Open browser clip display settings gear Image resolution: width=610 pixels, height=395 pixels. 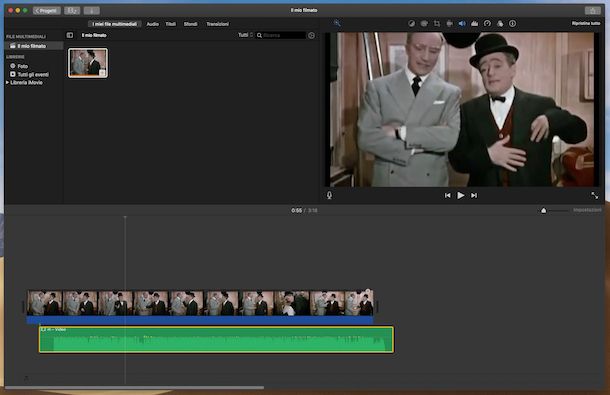point(311,35)
